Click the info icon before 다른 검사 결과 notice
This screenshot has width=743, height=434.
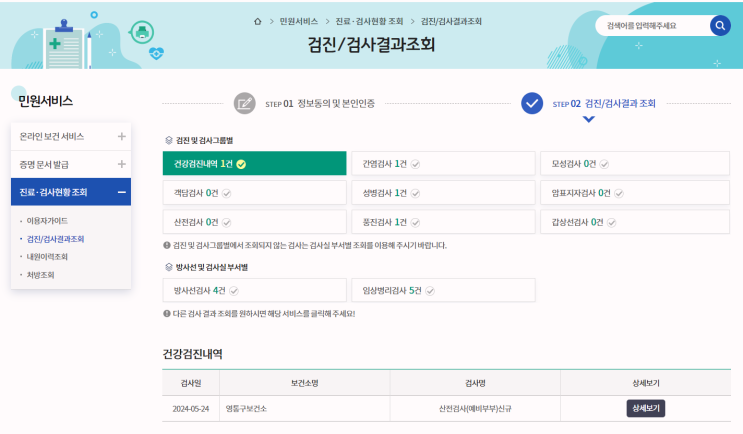click(x=167, y=314)
